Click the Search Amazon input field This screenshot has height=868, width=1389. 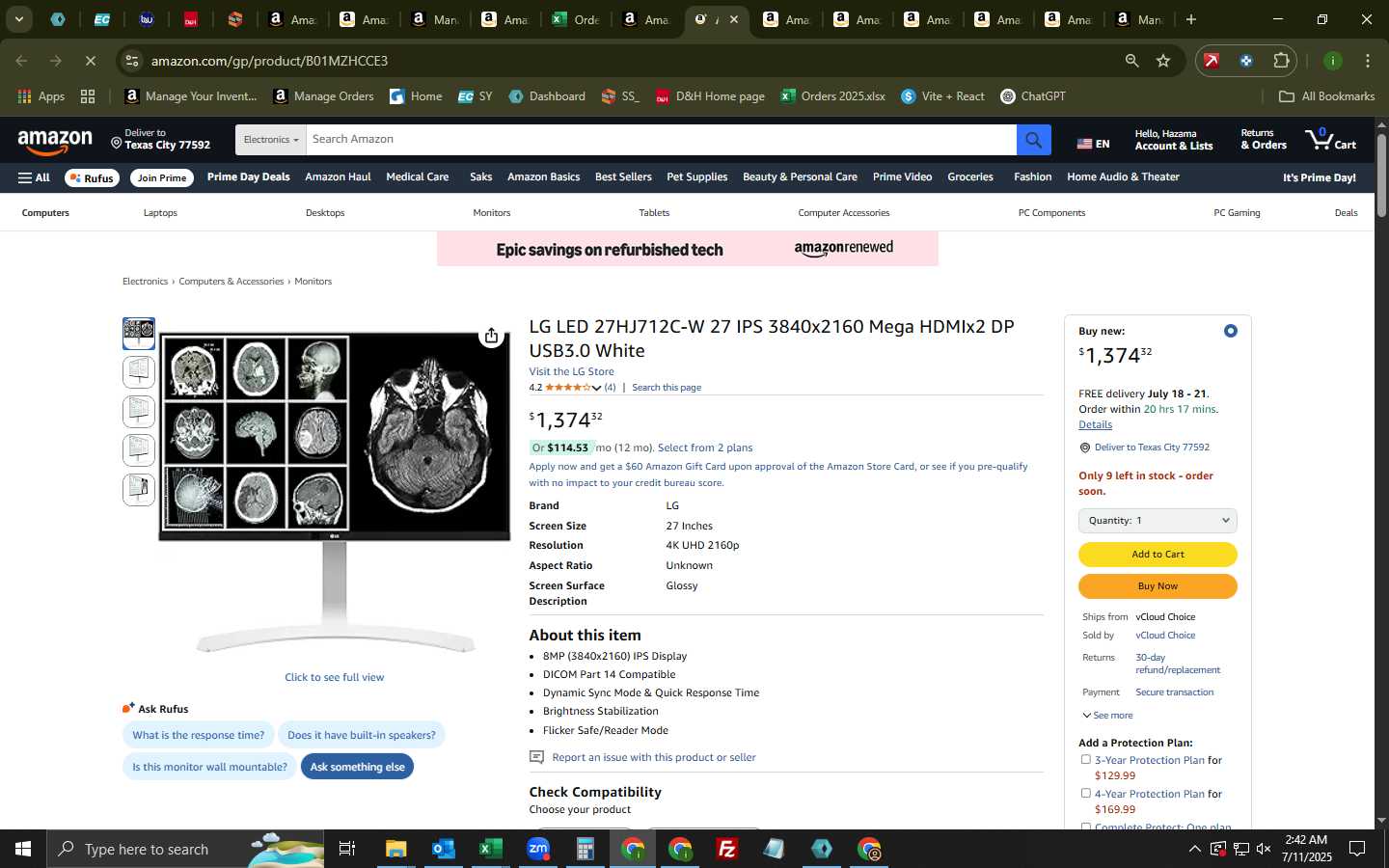(661, 140)
